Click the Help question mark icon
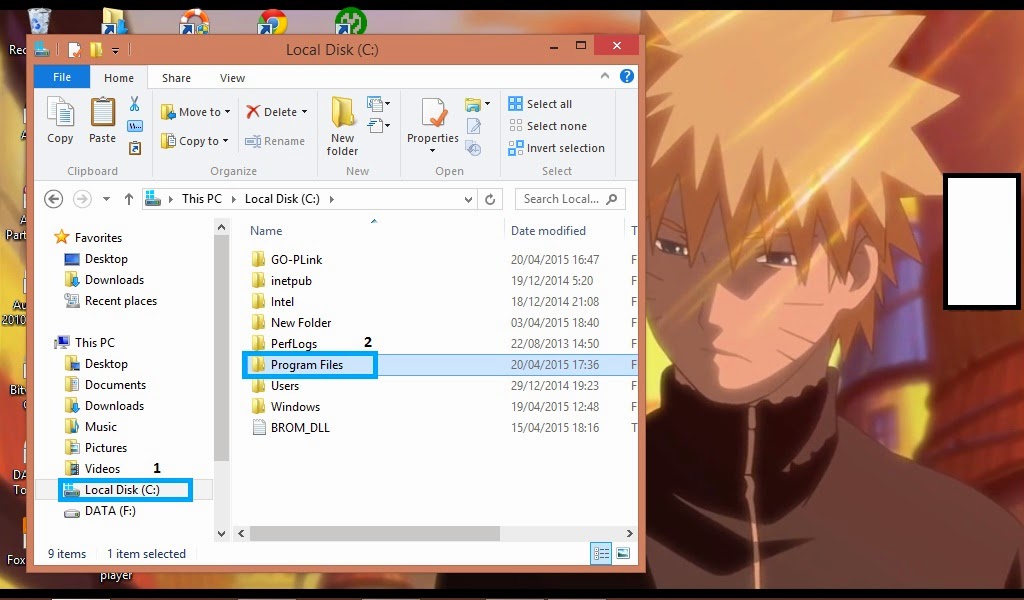1024x600 pixels. (x=625, y=77)
